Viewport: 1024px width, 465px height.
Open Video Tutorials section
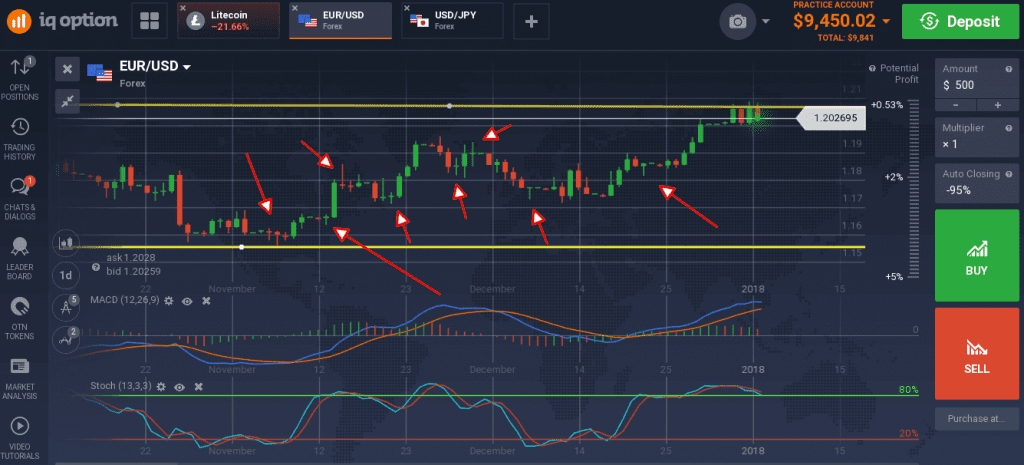pos(20,438)
